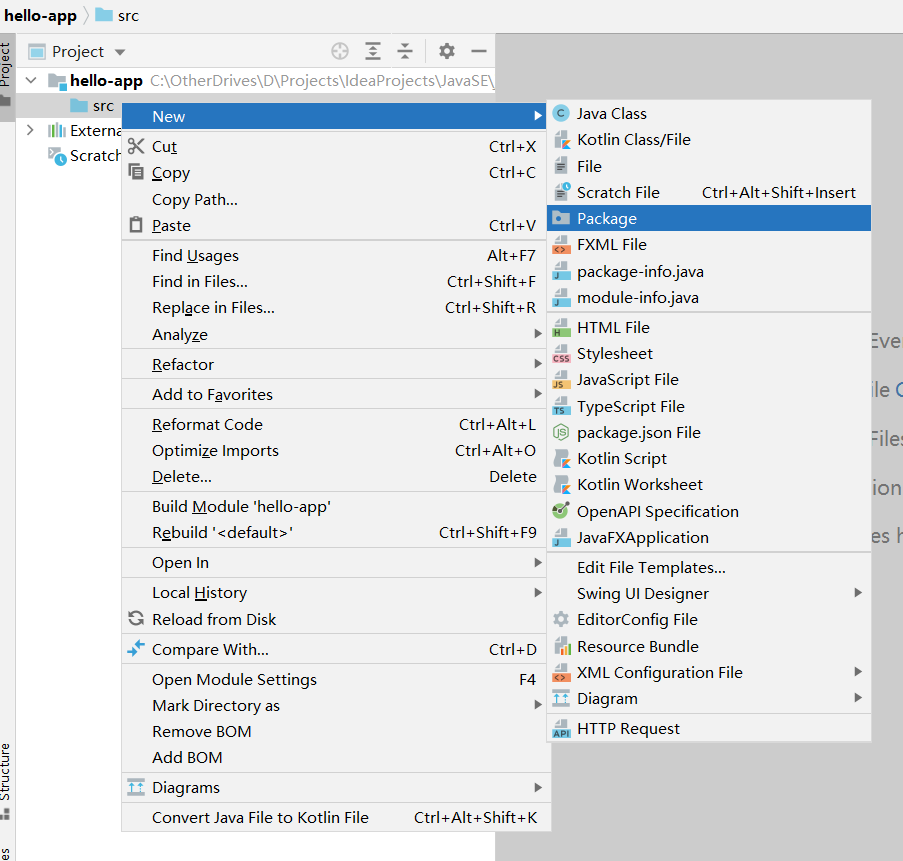
Task: Click hello-app in breadcrumb bar
Action: tap(40, 16)
